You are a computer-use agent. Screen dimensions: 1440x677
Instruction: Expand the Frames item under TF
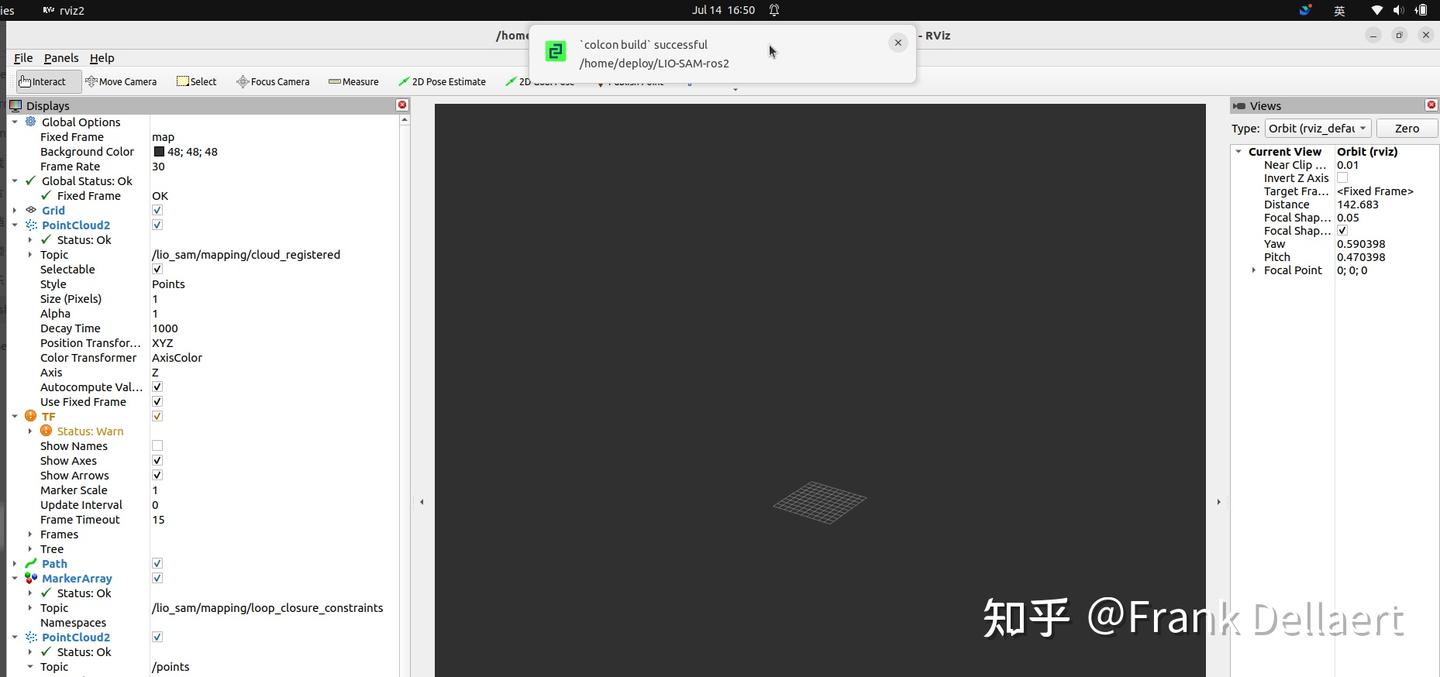(28, 534)
